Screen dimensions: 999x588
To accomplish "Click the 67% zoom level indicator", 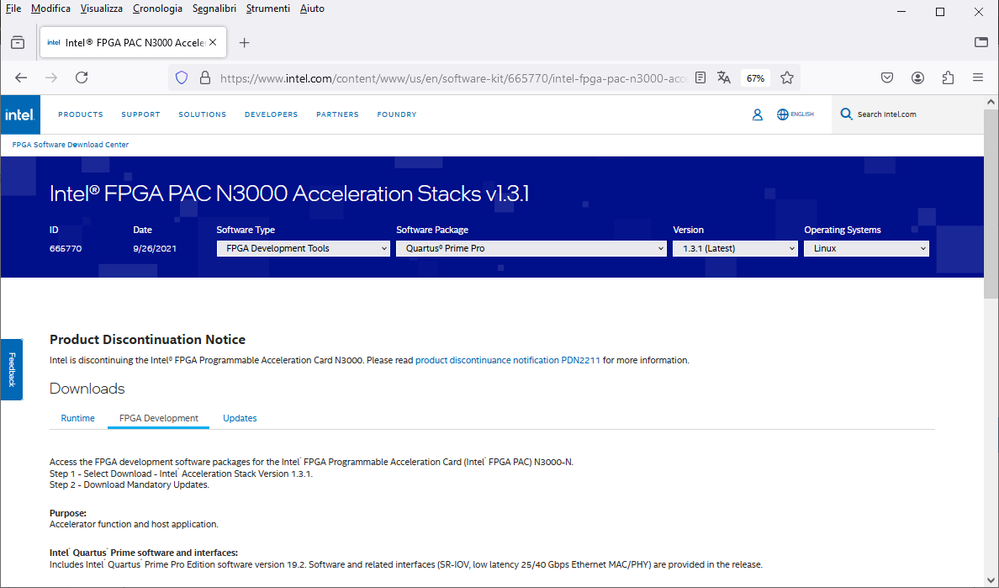I will [x=756, y=78].
